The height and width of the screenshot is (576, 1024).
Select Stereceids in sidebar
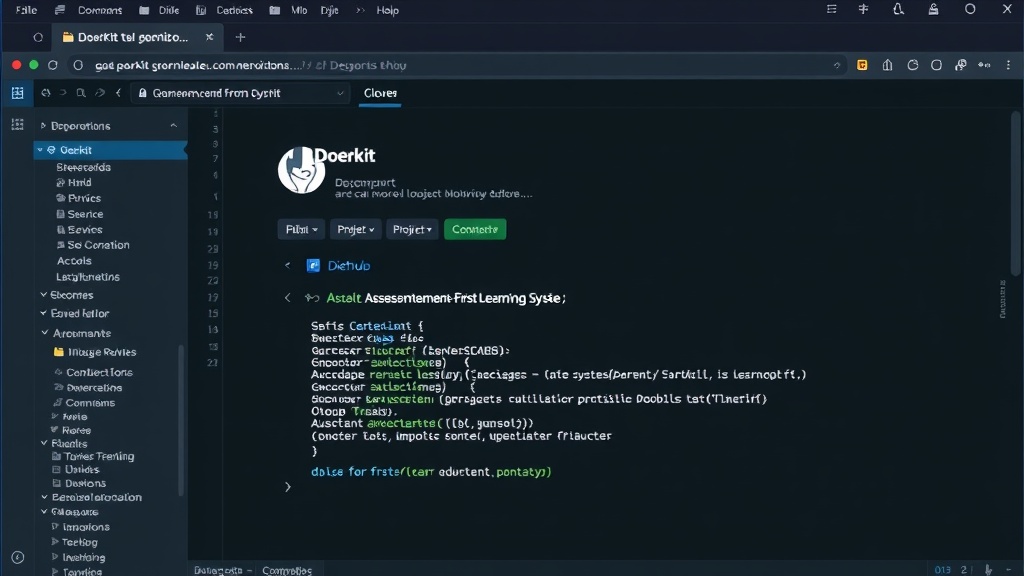click(84, 167)
